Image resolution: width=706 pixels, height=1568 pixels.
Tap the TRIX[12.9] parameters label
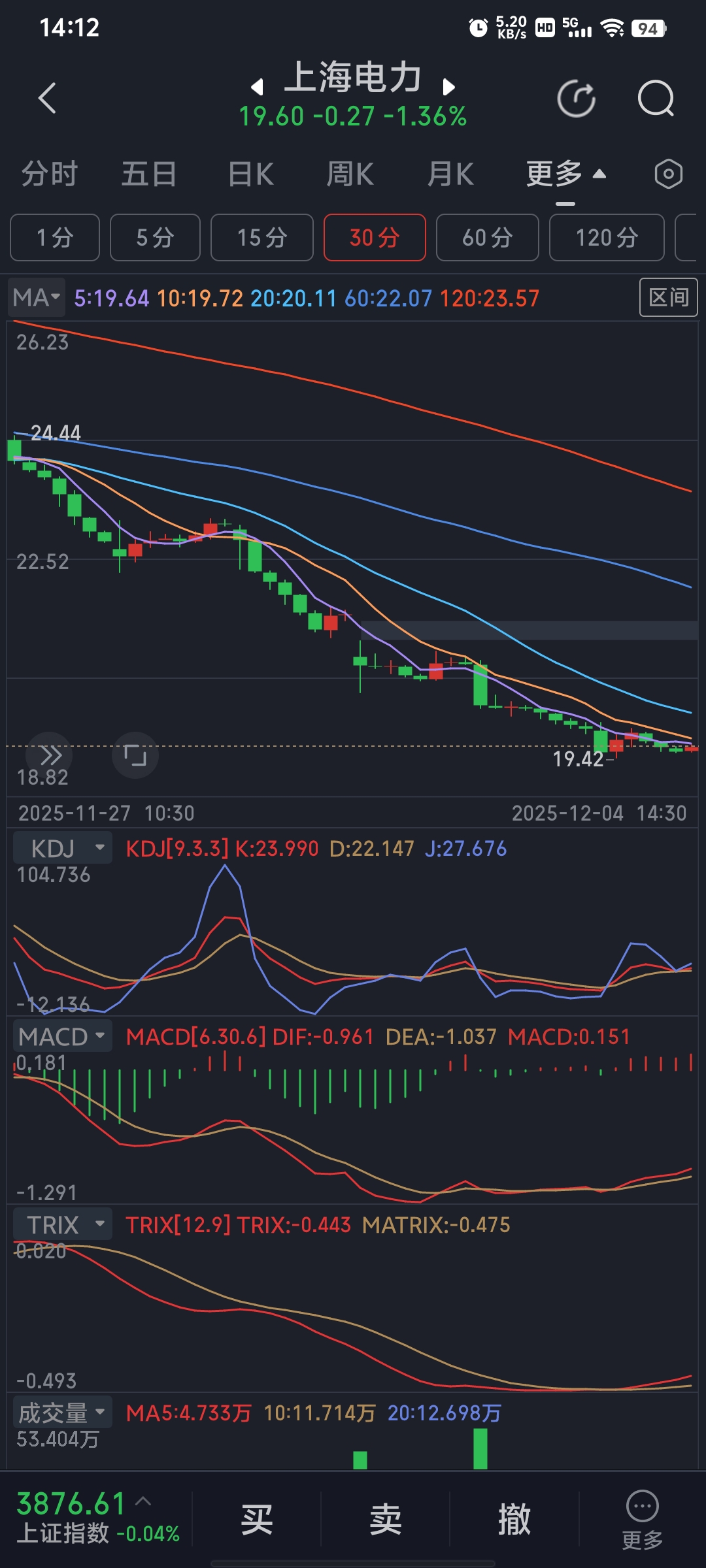pyautogui.click(x=178, y=1225)
